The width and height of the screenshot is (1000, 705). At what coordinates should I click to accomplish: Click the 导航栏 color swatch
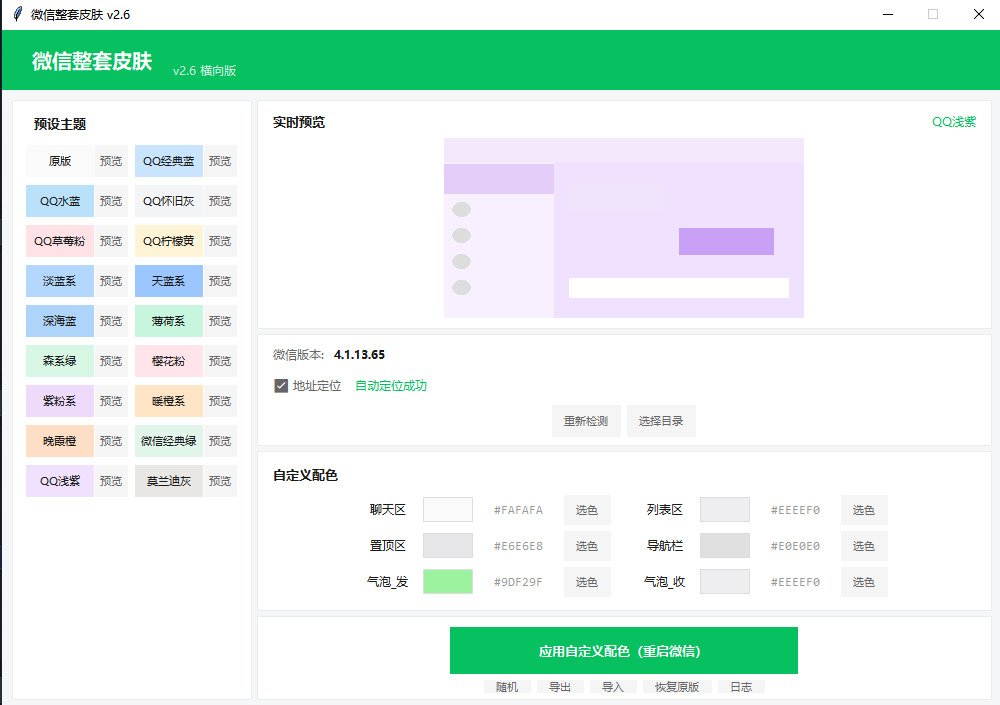[724, 545]
